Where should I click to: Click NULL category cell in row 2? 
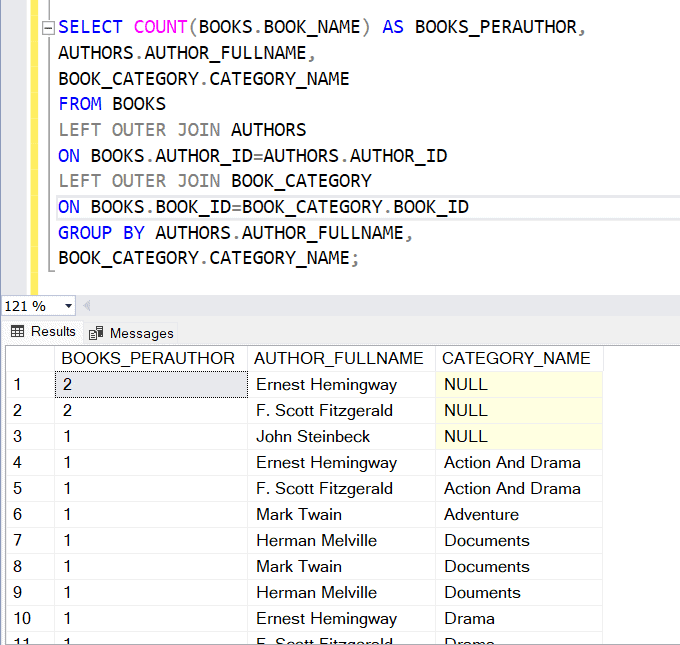point(519,410)
